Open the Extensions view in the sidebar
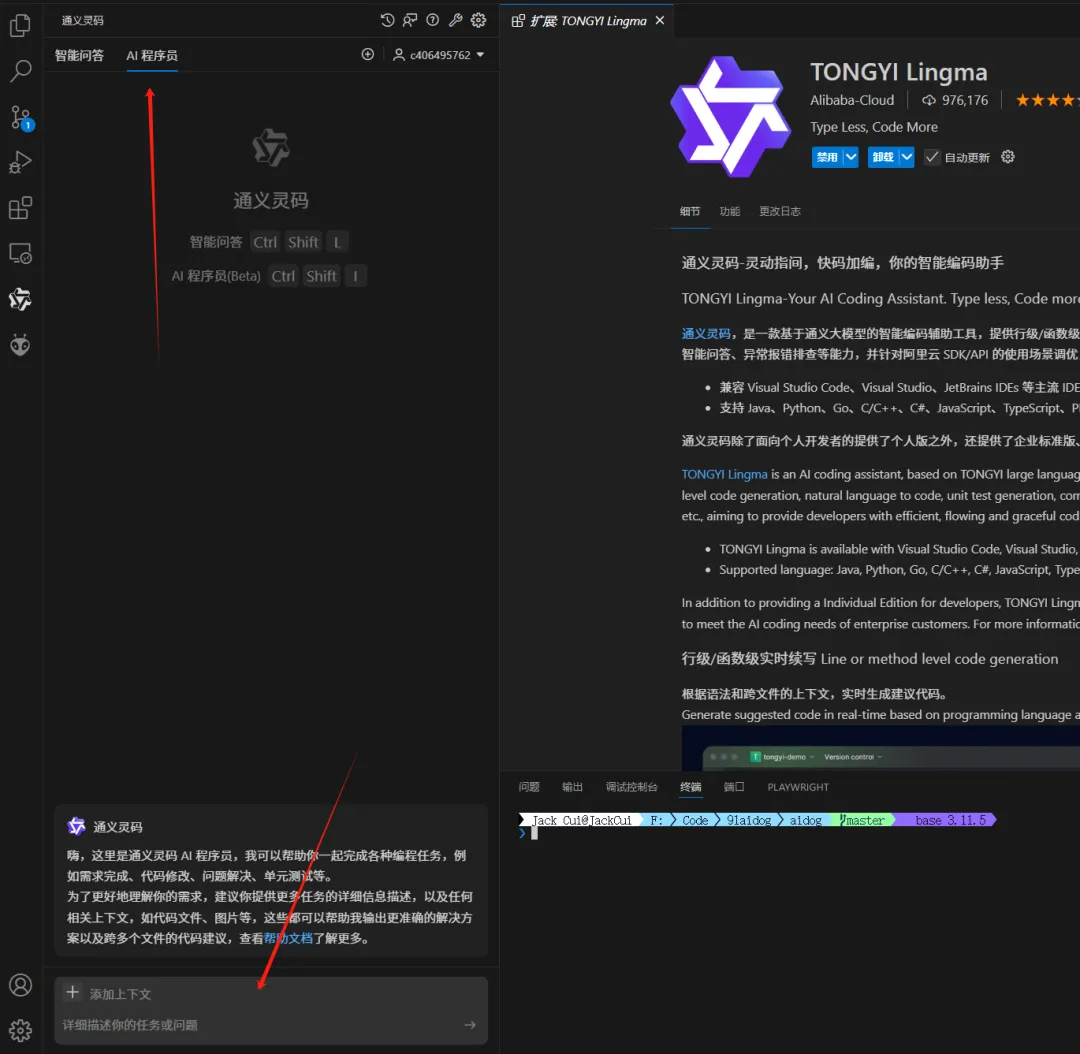Image resolution: width=1080 pixels, height=1054 pixels. 21,207
